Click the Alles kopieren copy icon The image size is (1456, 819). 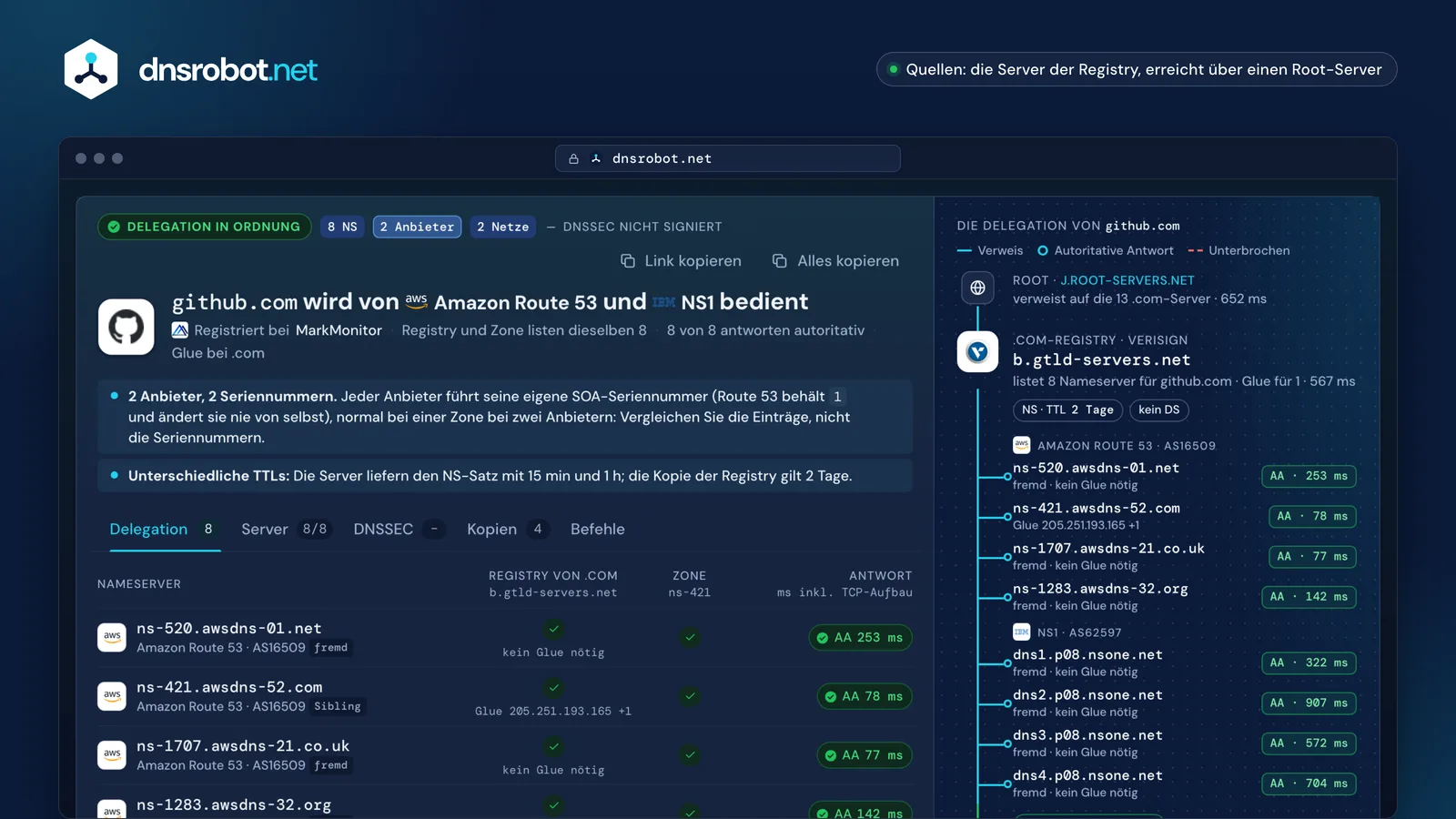(780, 261)
